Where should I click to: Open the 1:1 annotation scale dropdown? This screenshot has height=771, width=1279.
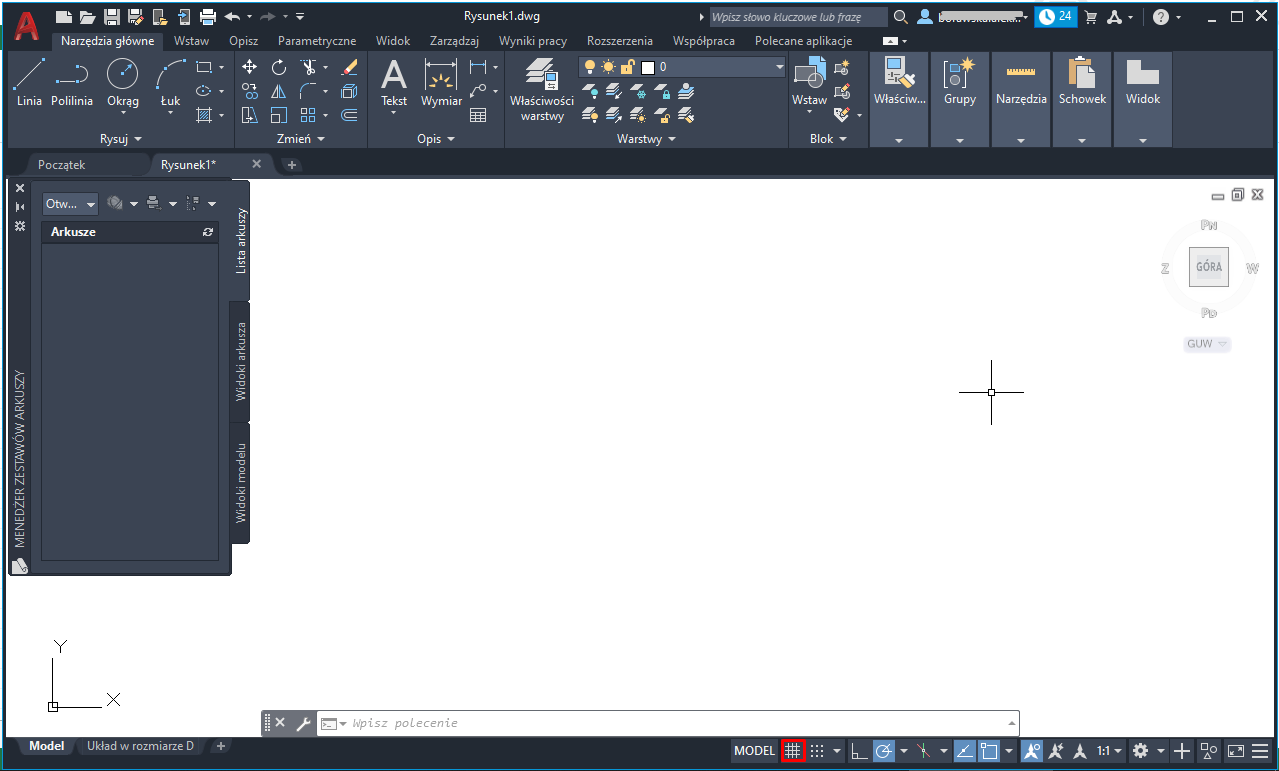(x=1109, y=751)
